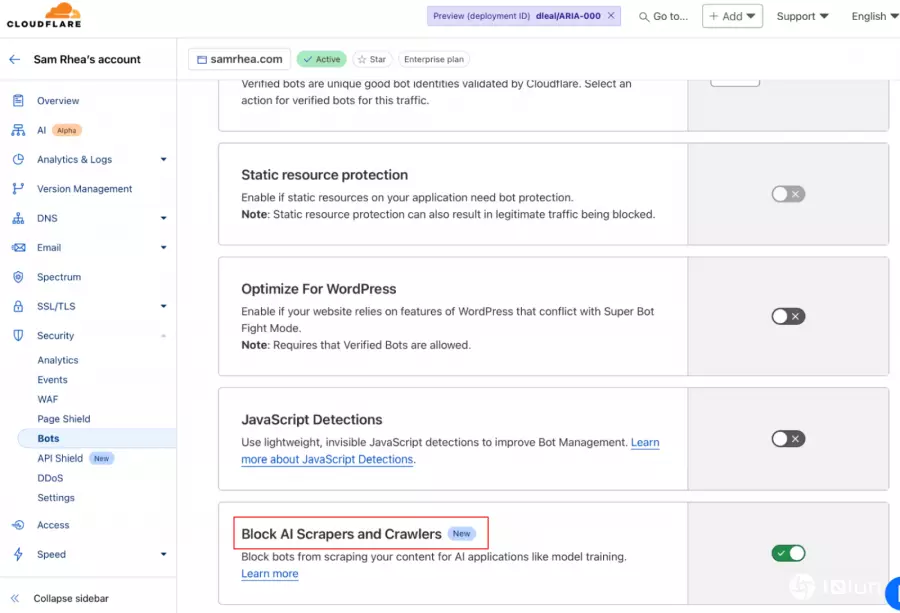The image size is (900, 613).
Task: Turn on JavaScript Detections switch
Action: pos(788,439)
